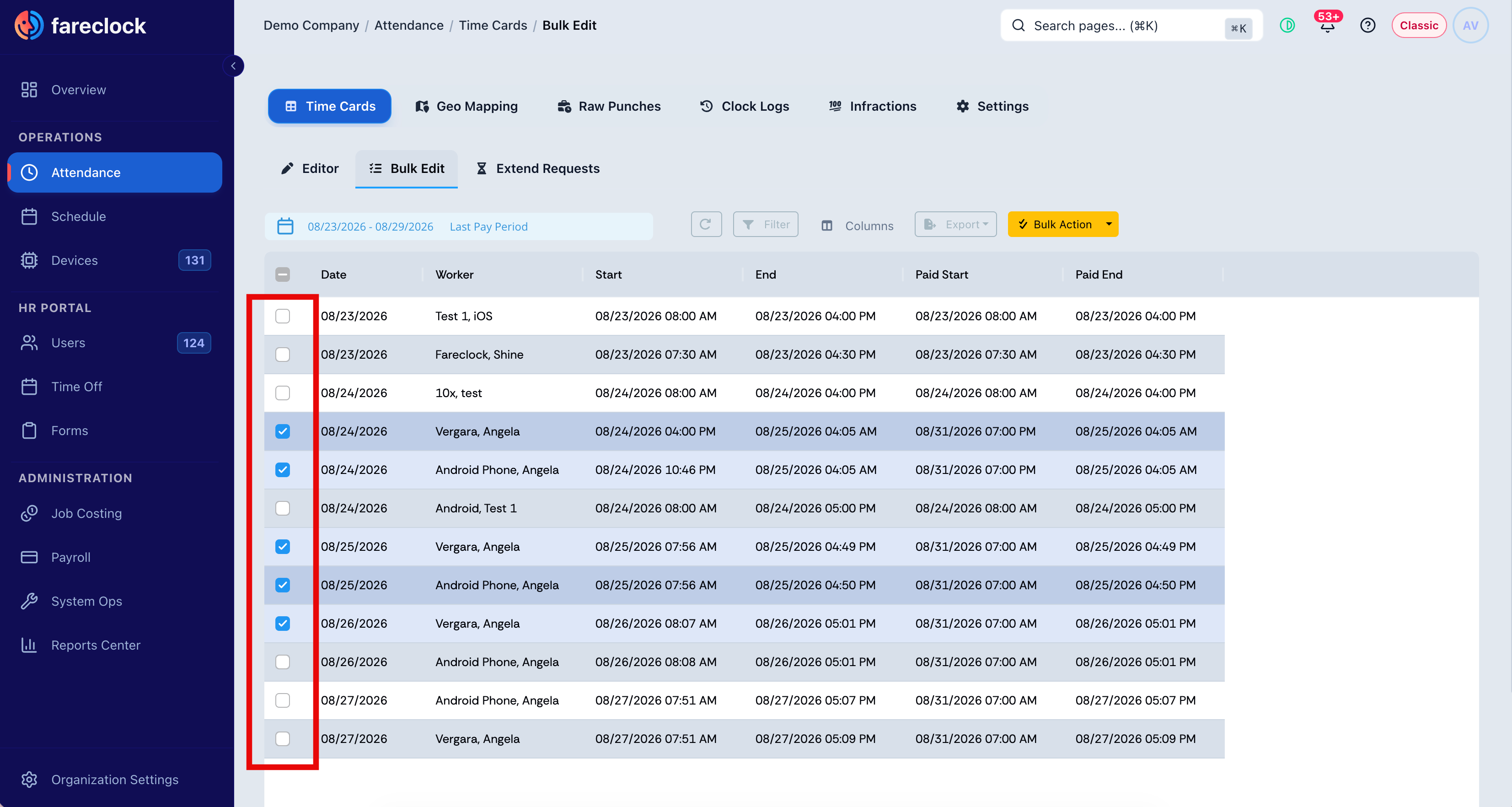Open Job Costing in sidebar

tap(86, 513)
